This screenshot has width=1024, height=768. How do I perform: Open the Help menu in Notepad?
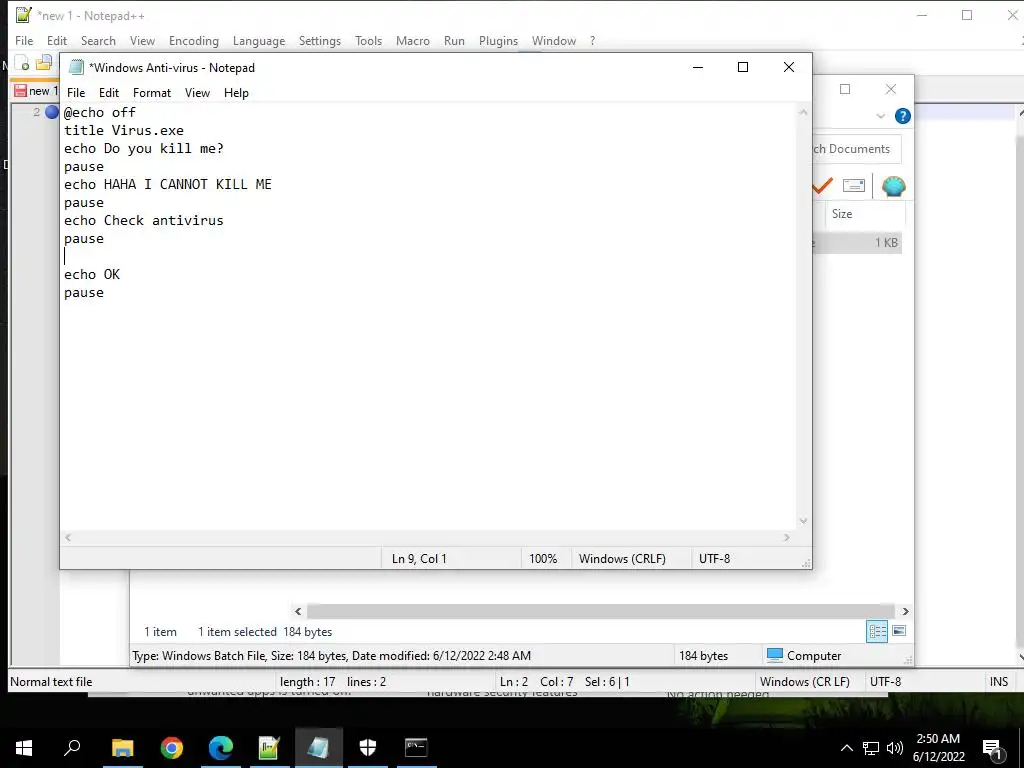236,93
